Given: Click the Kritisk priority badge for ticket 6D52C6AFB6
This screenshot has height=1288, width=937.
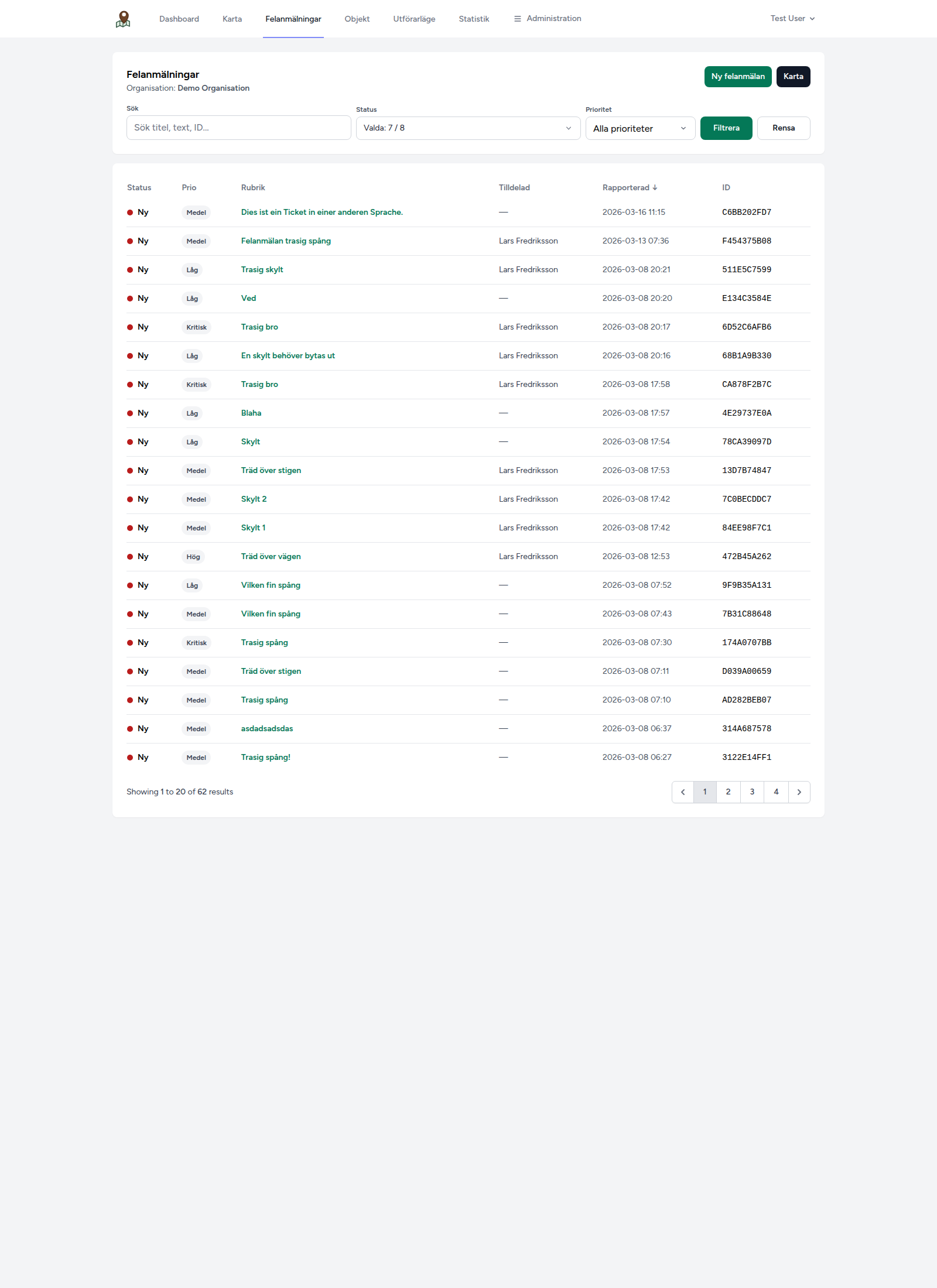Looking at the screenshot, I should pyautogui.click(x=197, y=327).
